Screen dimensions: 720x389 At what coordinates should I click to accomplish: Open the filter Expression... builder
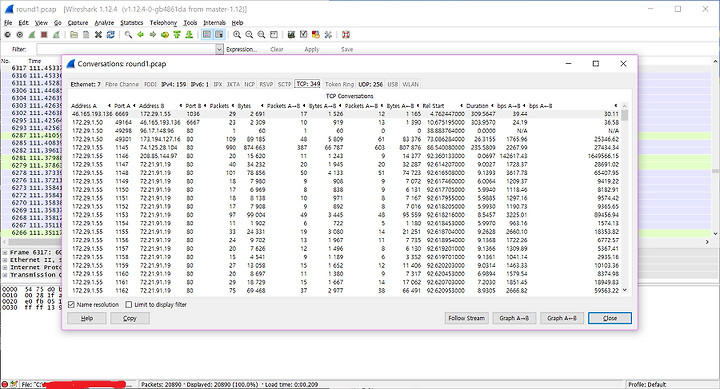(x=242, y=49)
